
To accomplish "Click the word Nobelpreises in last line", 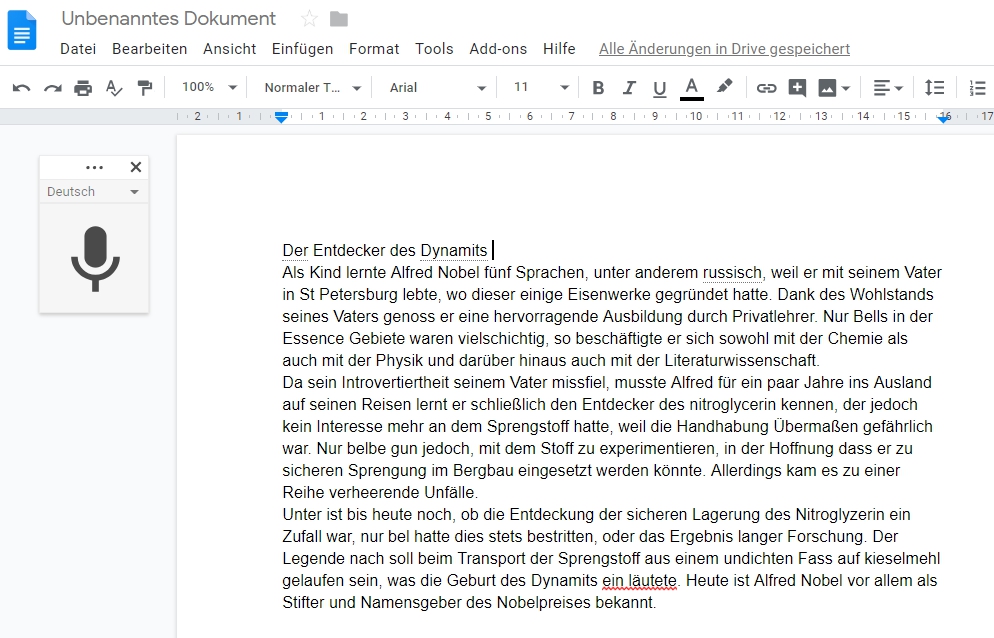I will (x=543, y=602).
